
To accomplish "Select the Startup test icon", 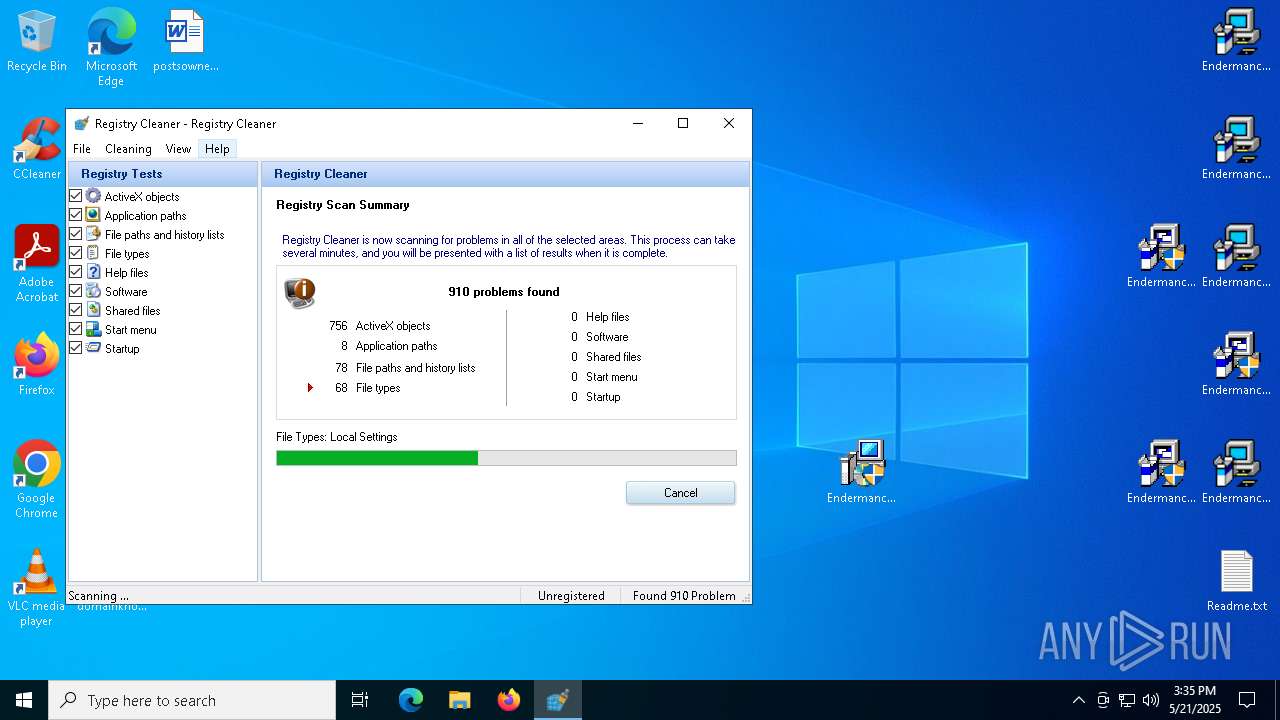I will pos(93,348).
